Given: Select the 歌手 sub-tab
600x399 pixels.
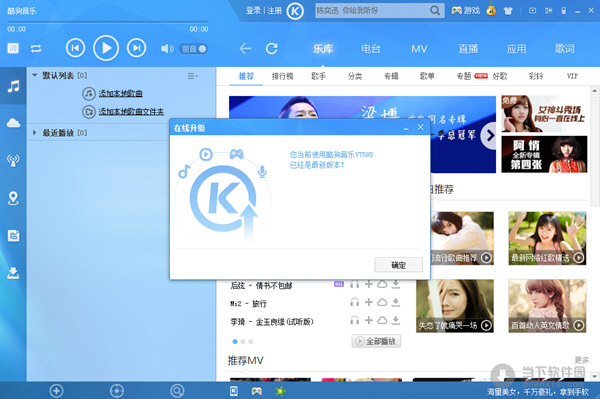Looking at the screenshot, I should [x=318, y=76].
